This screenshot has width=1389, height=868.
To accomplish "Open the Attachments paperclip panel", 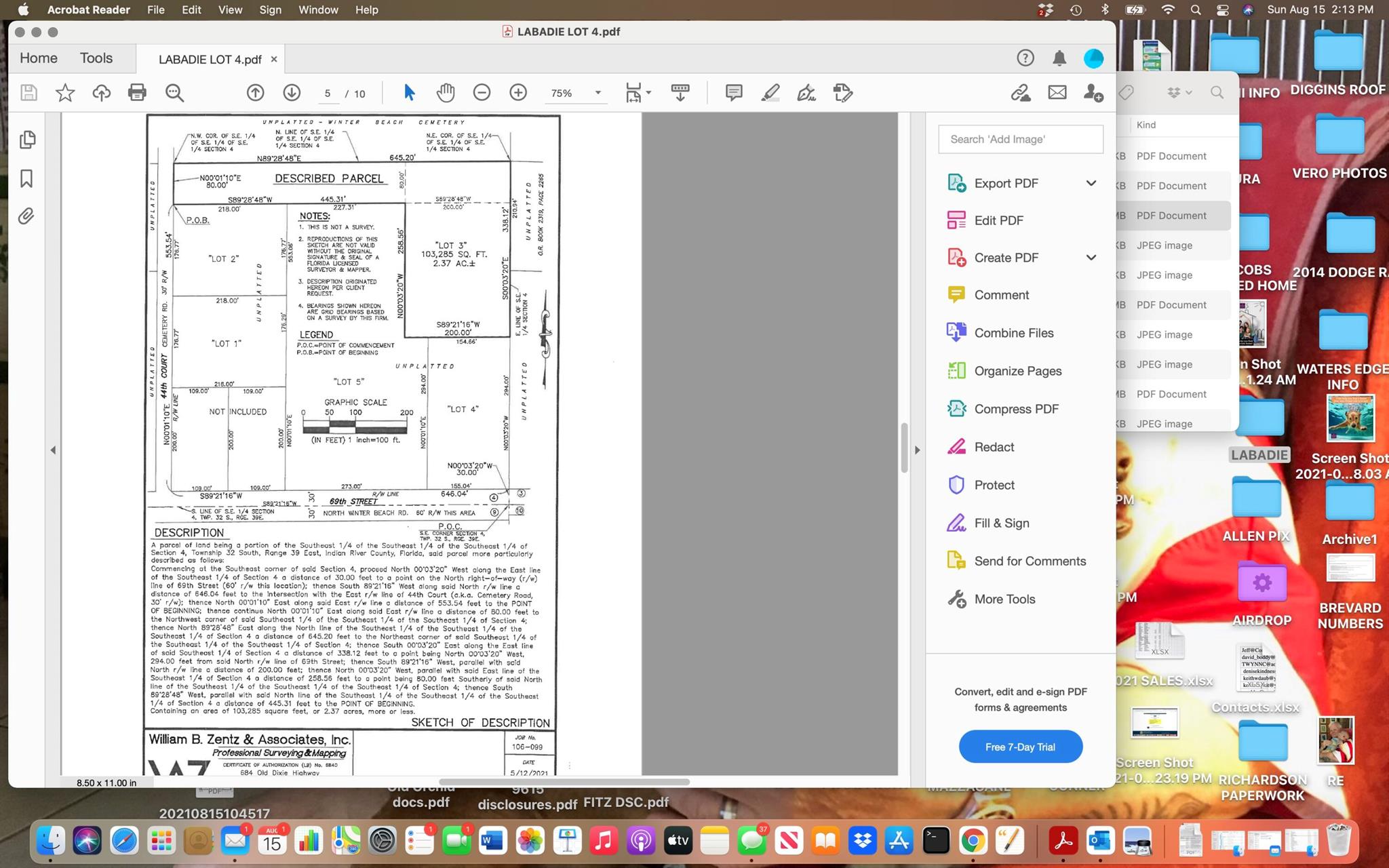I will 26,216.
